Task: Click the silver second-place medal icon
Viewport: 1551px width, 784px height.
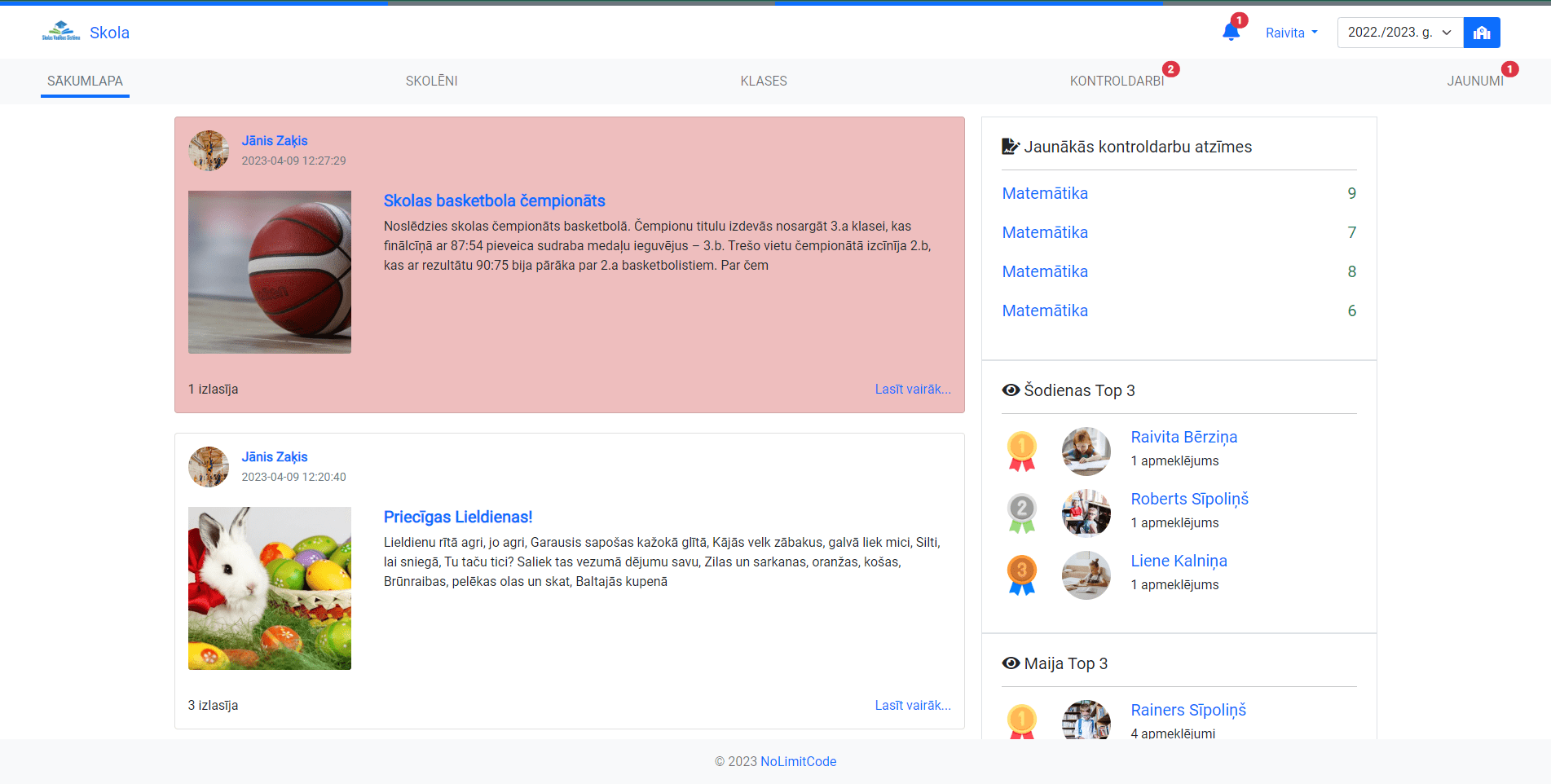Action: pos(1021,513)
